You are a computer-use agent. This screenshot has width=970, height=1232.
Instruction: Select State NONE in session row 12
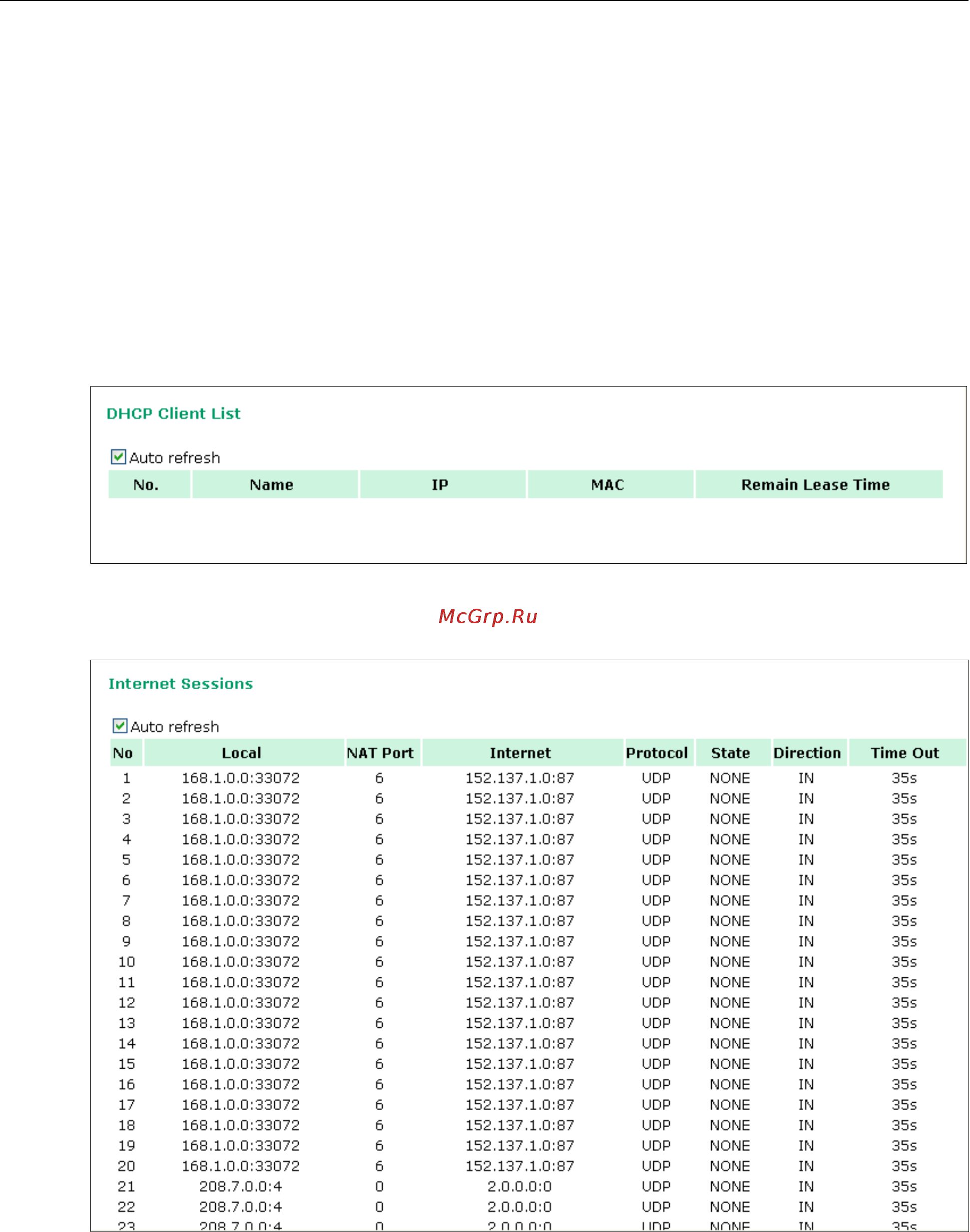[x=730, y=1003]
